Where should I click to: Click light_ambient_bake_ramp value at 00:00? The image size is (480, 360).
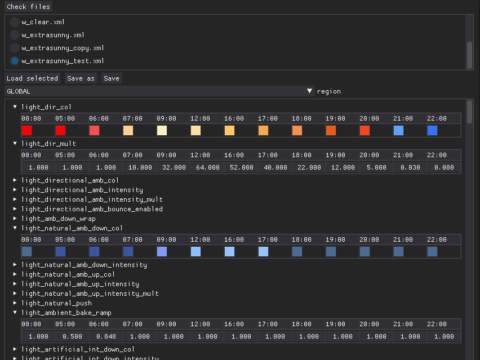point(38,337)
